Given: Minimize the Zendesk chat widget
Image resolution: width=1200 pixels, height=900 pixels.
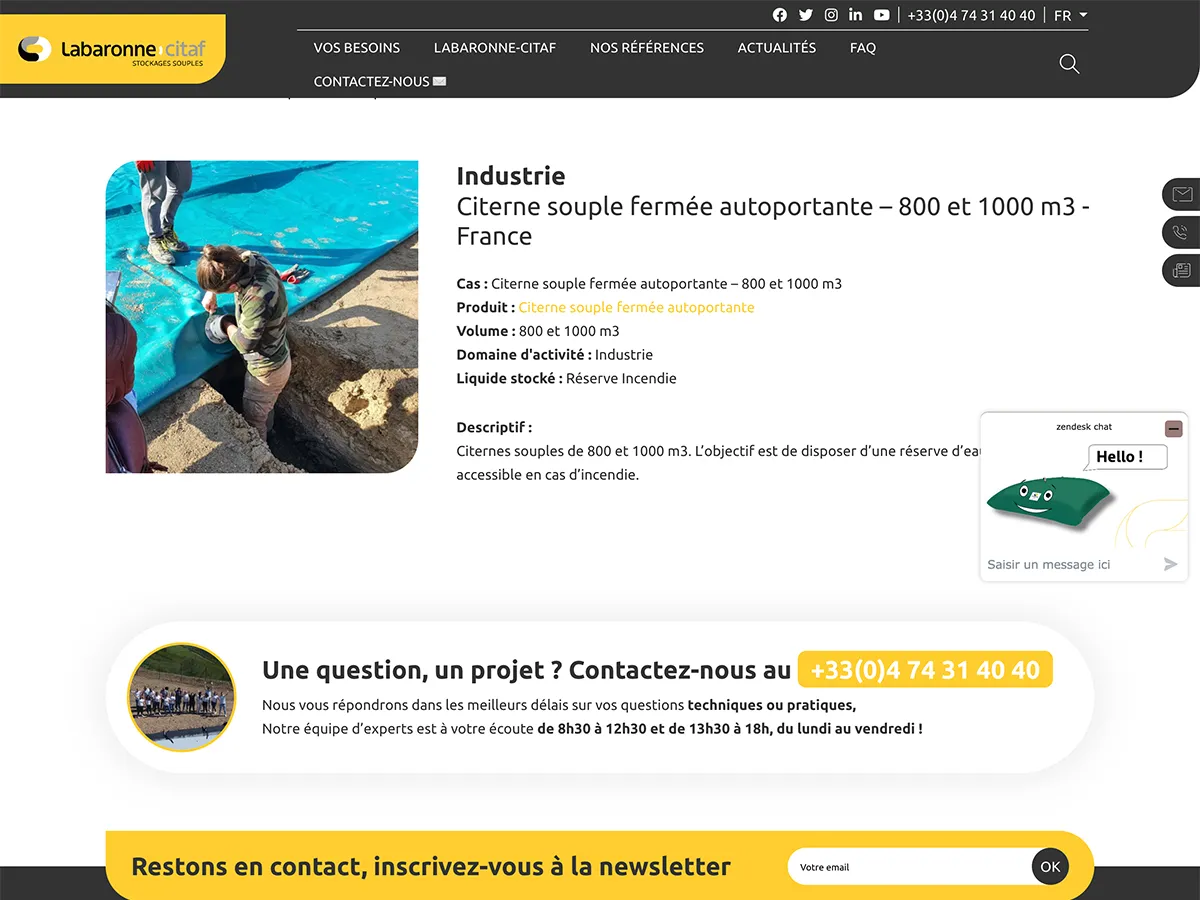Looking at the screenshot, I should [1174, 428].
